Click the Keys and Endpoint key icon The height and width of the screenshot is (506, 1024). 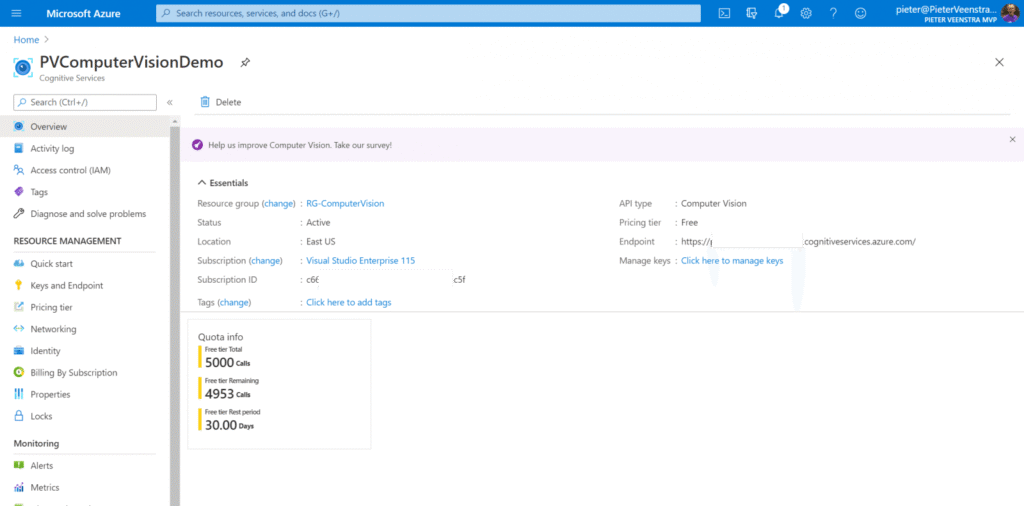[19, 285]
